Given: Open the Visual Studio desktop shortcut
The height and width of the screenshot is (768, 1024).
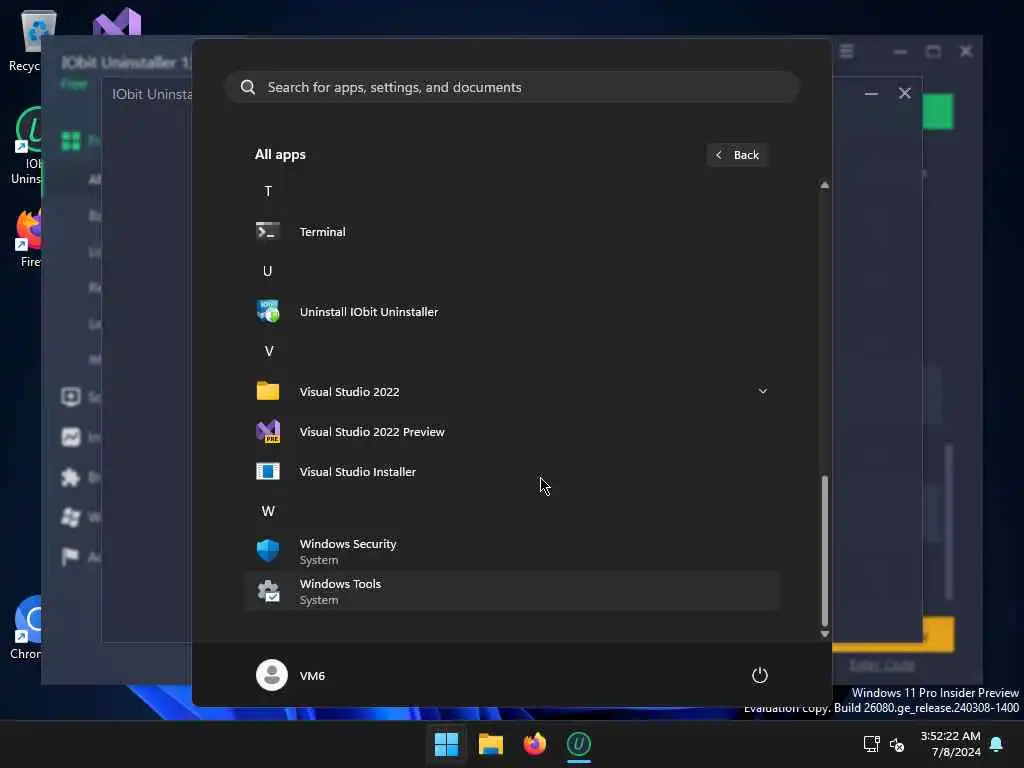Looking at the screenshot, I should point(117,23).
